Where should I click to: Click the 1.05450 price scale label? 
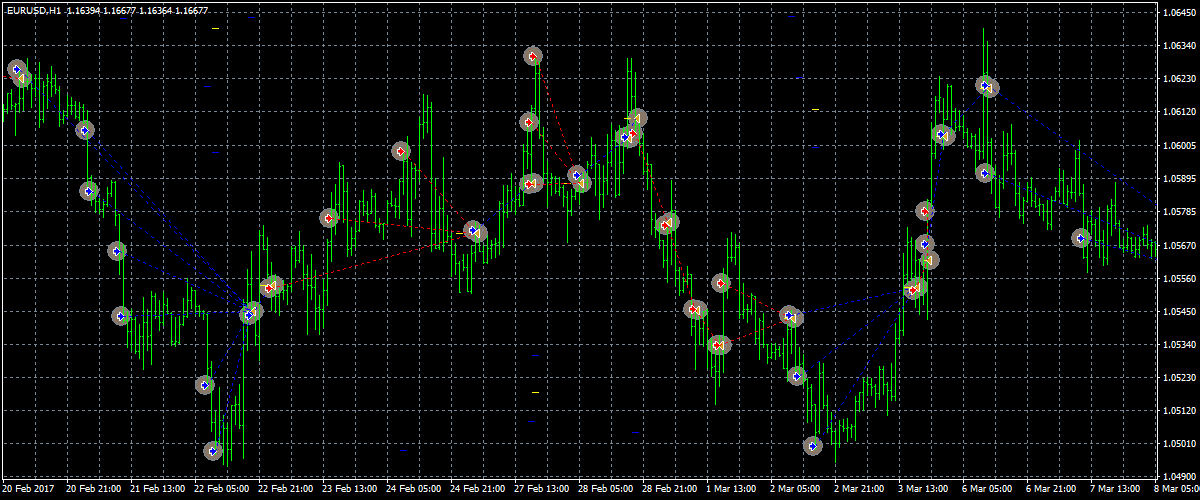click(1181, 312)
